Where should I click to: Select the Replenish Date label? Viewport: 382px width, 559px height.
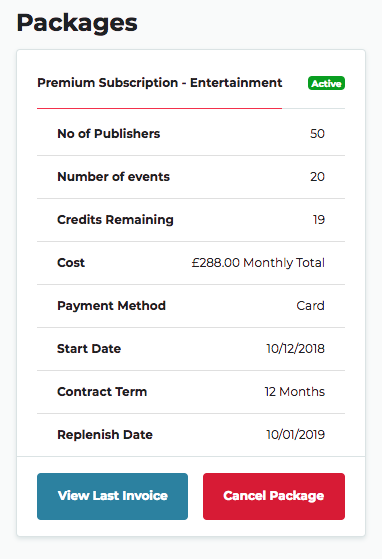coord(105,435)
